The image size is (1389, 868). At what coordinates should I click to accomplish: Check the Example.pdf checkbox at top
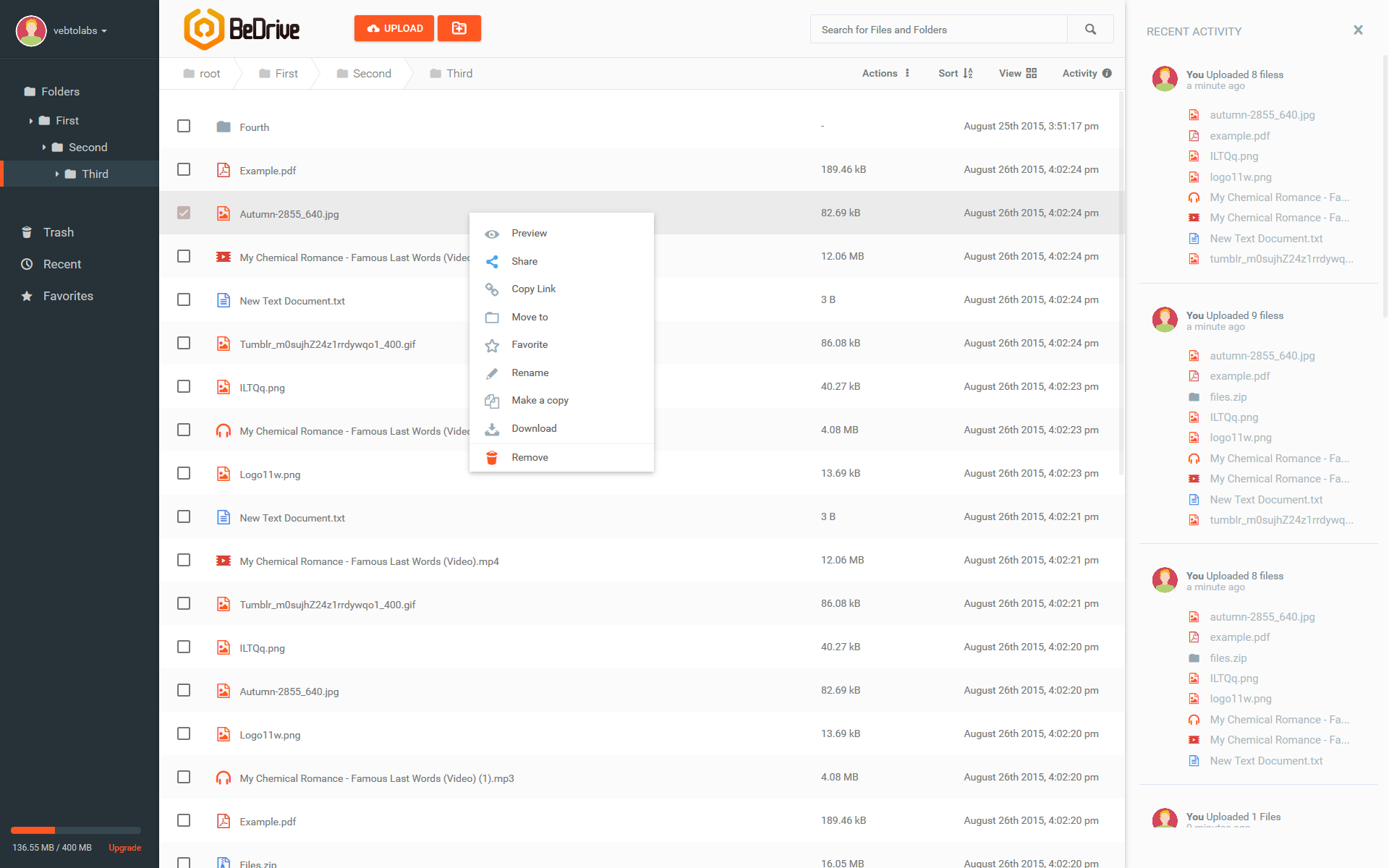click(x=184, y=169)
